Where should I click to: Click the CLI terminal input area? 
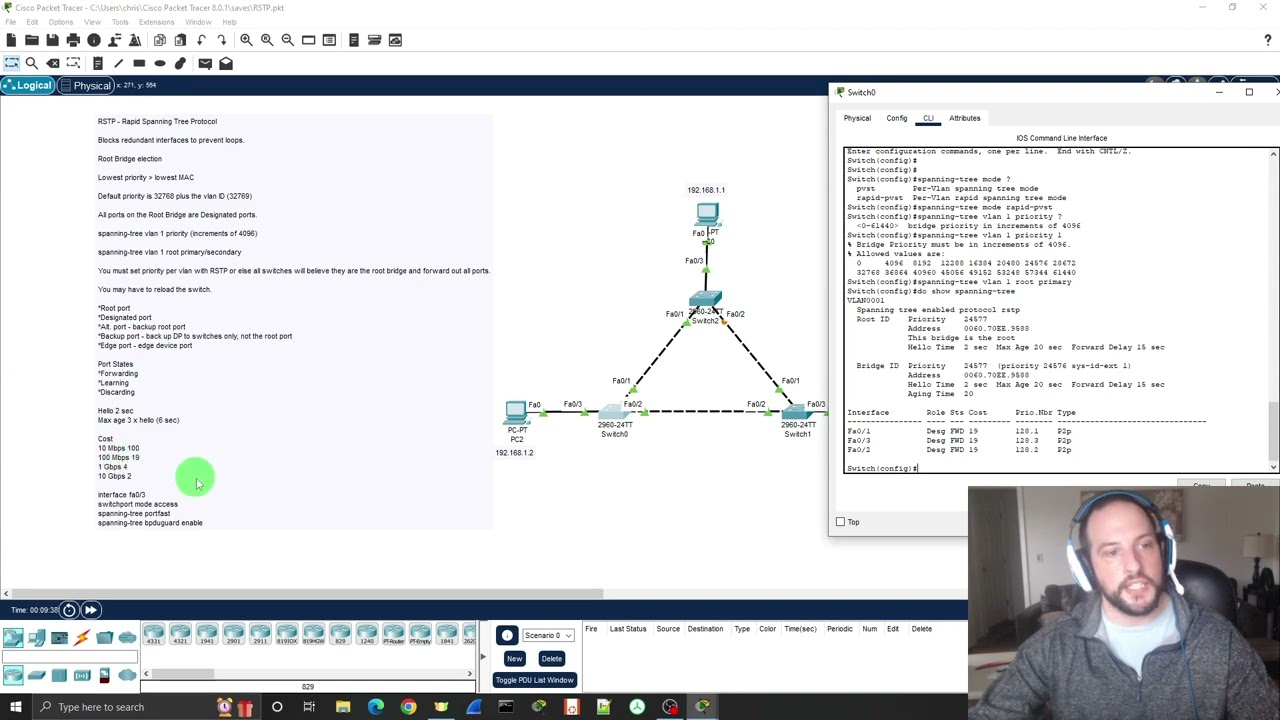tap(1056, 309)
